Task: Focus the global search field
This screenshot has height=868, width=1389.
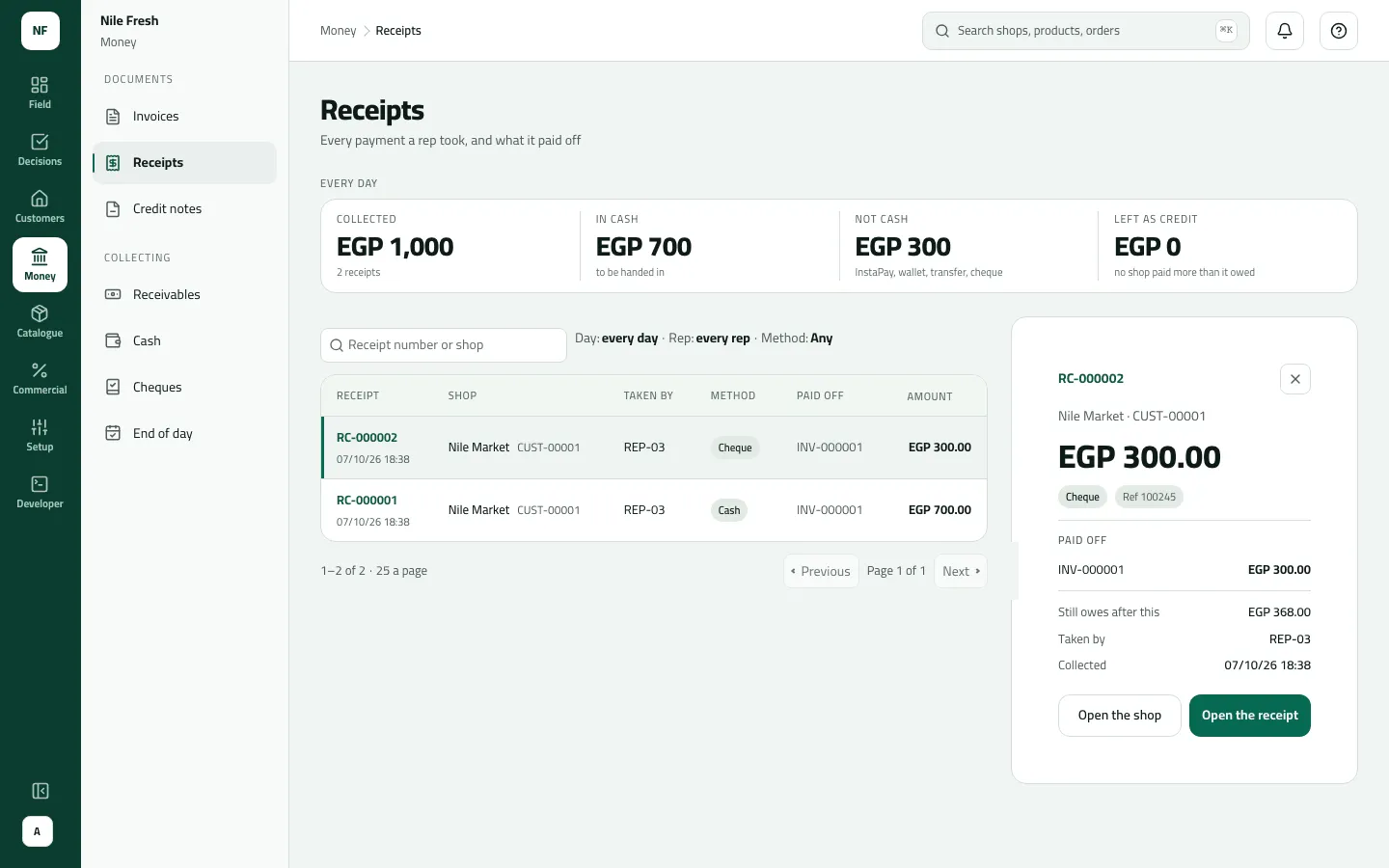Action: [1086, 31]
